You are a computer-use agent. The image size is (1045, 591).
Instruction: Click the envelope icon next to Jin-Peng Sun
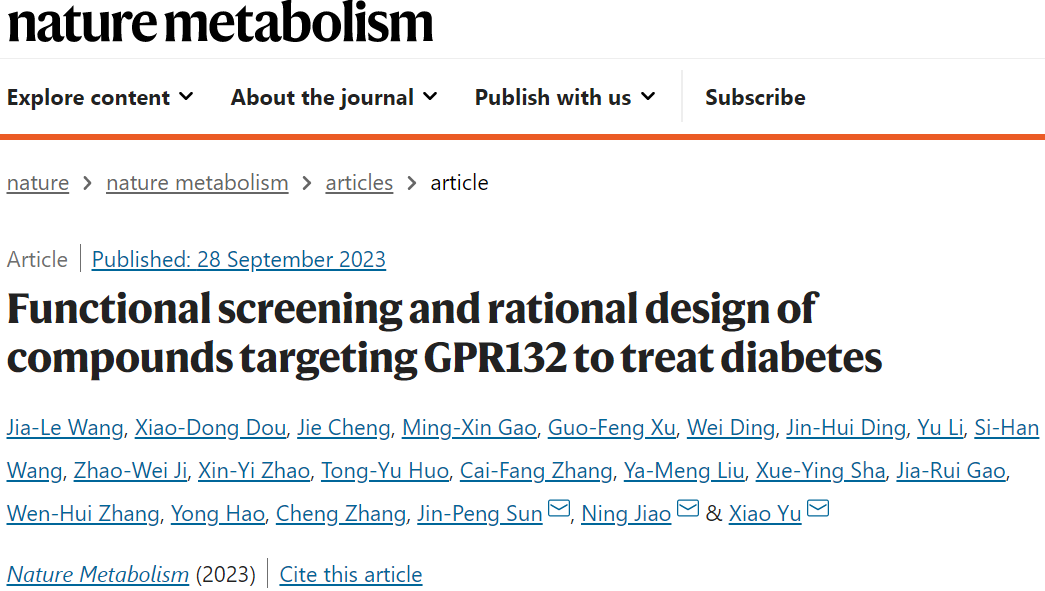pos(558,508)
